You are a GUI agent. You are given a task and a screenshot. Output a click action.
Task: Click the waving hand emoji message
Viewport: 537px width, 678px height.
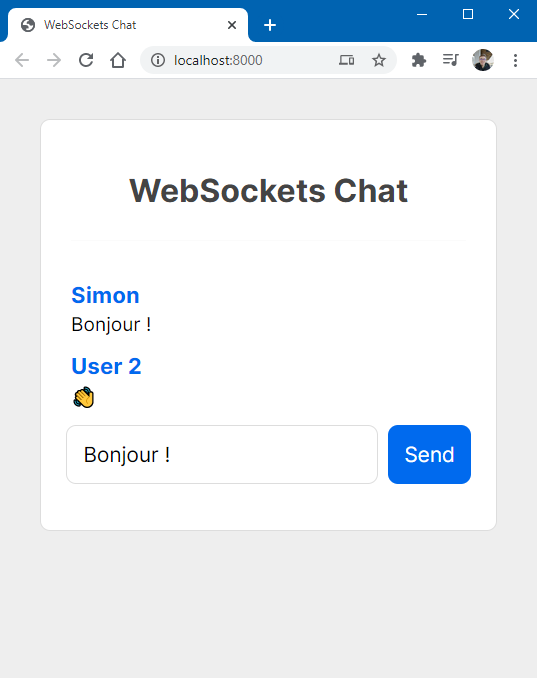83,397
